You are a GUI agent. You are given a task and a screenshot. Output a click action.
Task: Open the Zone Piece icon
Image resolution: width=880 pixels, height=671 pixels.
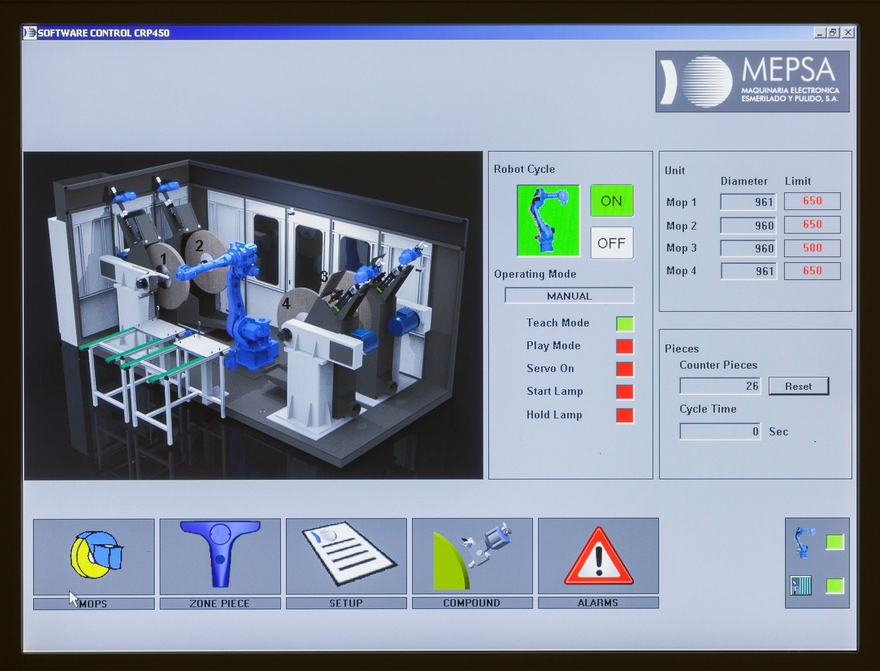point(220,556)
